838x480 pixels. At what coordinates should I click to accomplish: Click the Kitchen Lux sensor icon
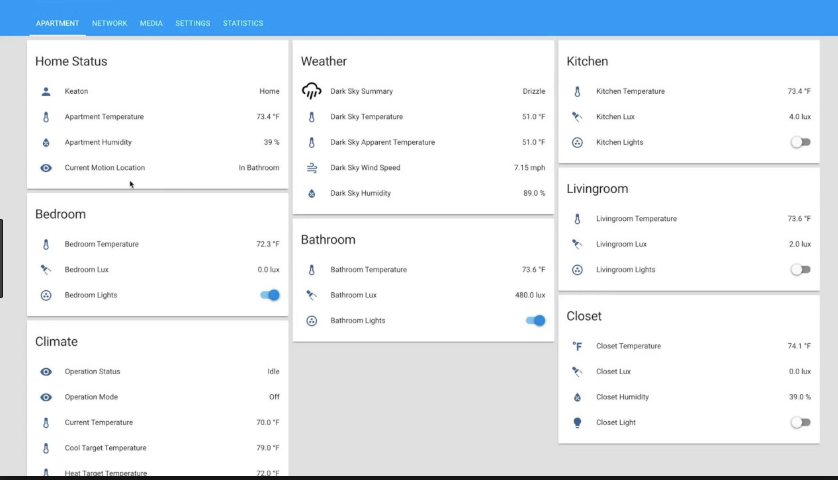(577, 117)
